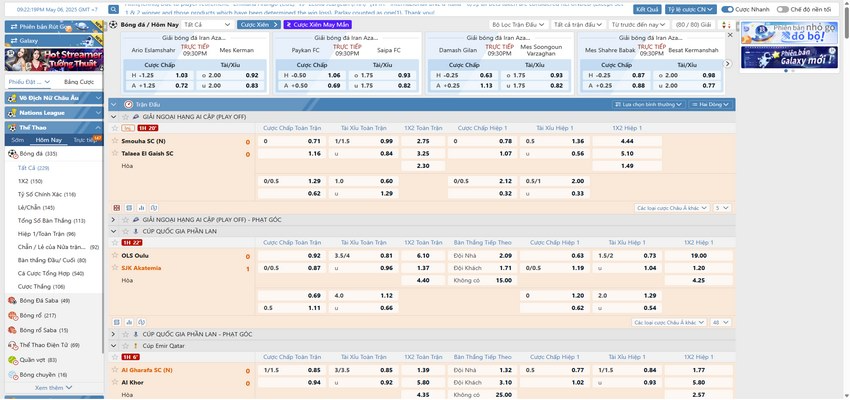Open the Phiếu Đặt tab
Image resolution: width=850 pixels, height=400 pixels.
[x=30, y=82]
